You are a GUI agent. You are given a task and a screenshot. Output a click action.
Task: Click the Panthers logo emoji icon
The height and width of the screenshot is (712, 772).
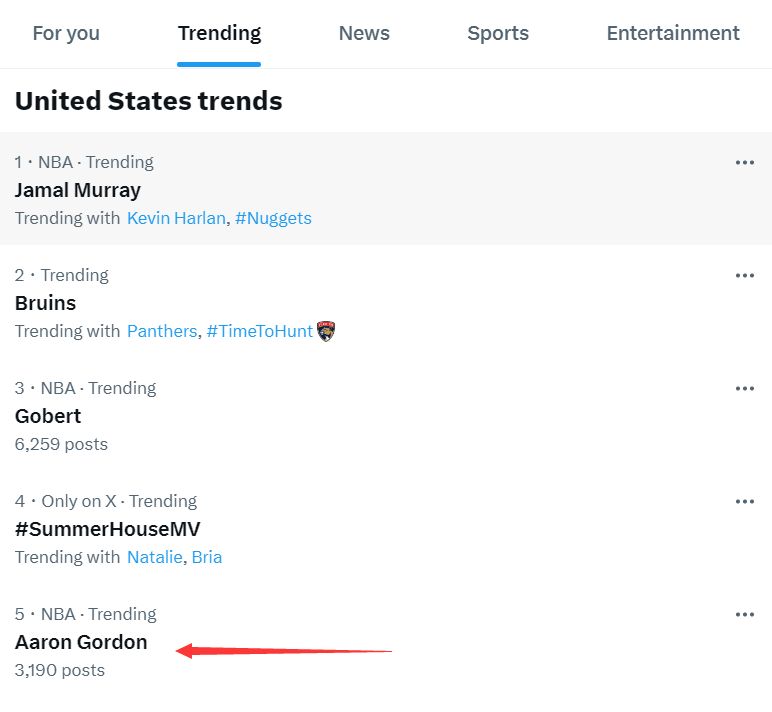tap(326, 331)
